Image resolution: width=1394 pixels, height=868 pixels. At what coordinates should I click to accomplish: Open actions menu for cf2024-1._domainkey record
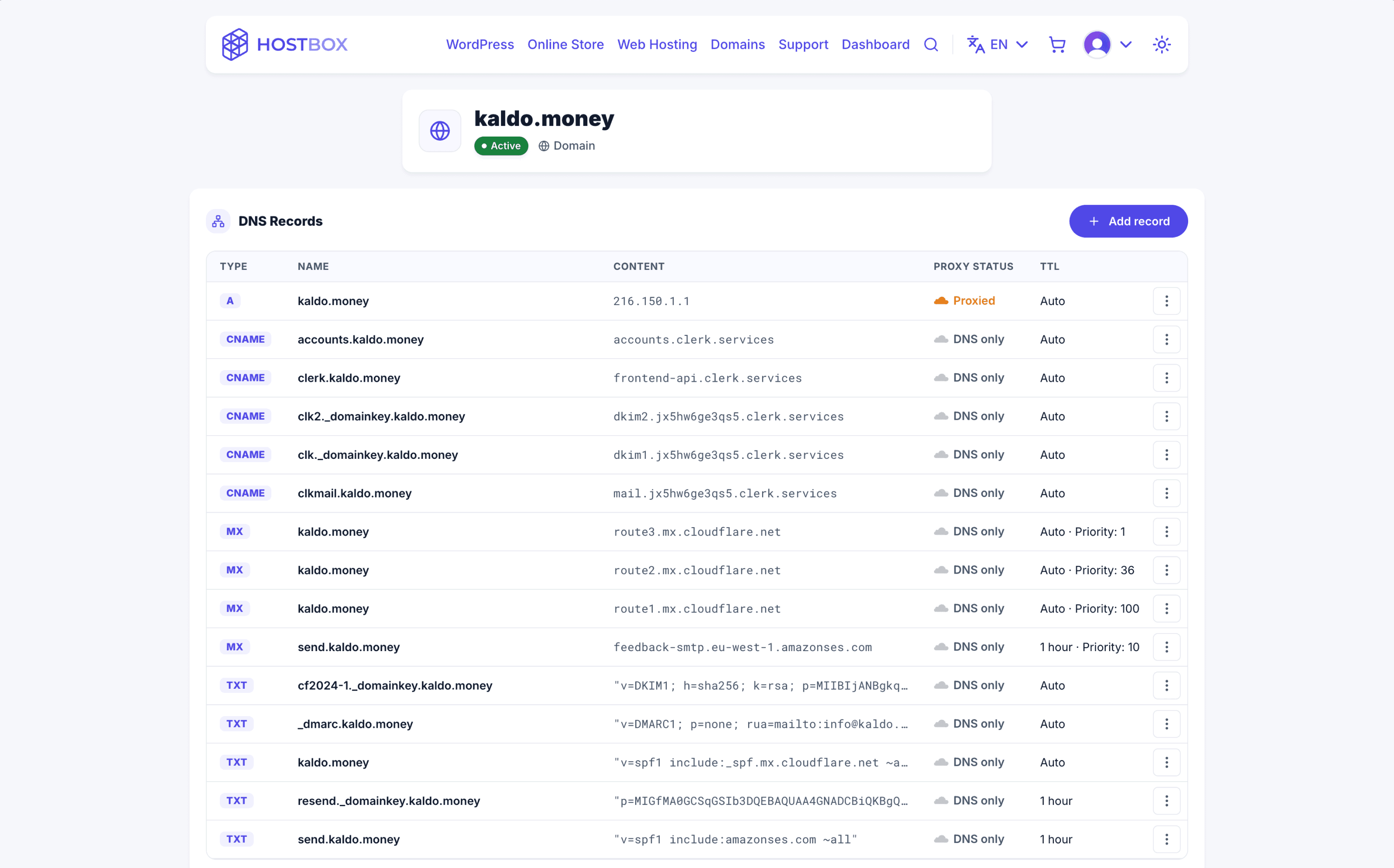point(1167,685)
